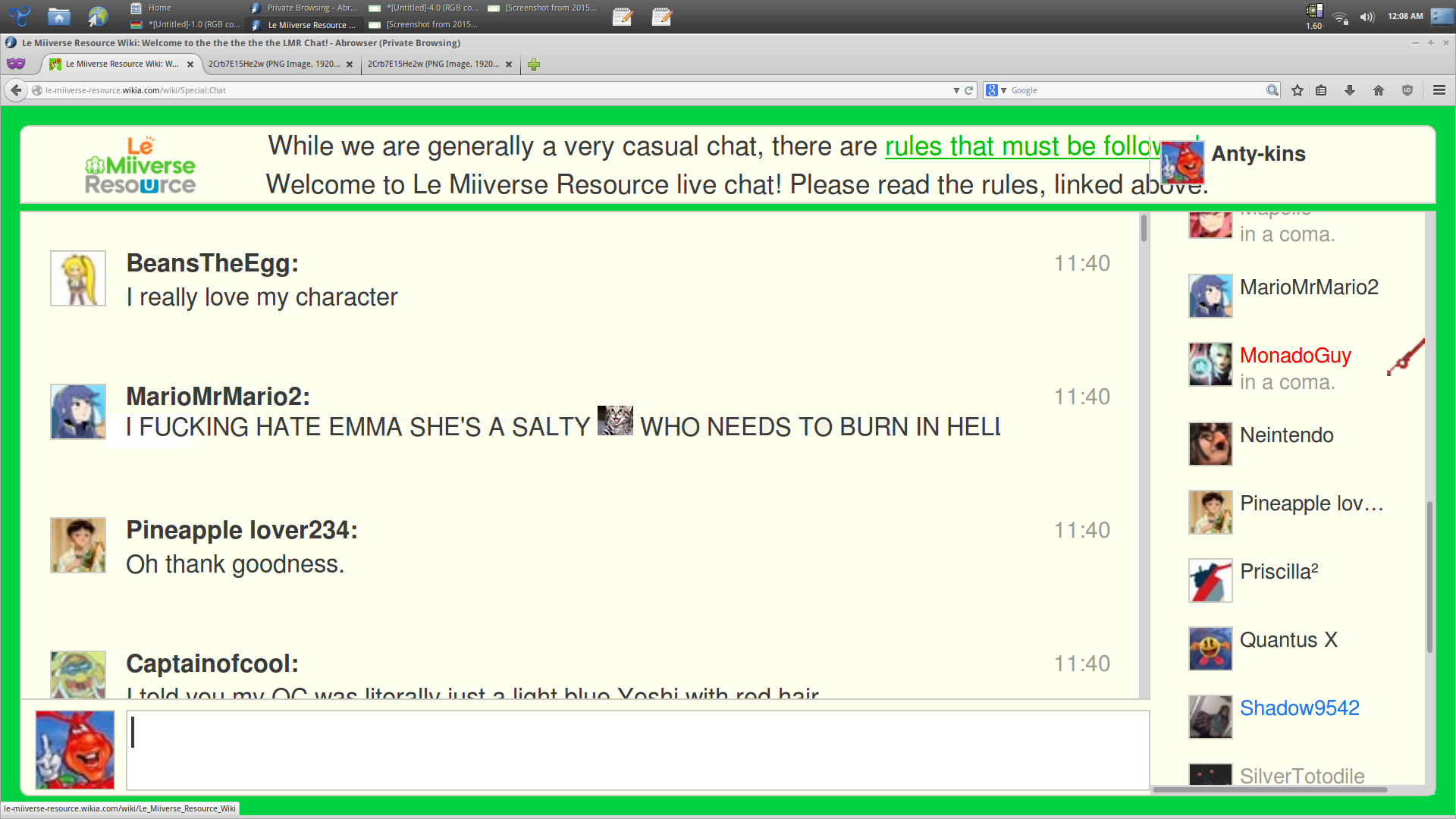Viewport: 1456px width, 819px height.
Task: Click the shield icon in the toolbar
Action: point(1407,90)
